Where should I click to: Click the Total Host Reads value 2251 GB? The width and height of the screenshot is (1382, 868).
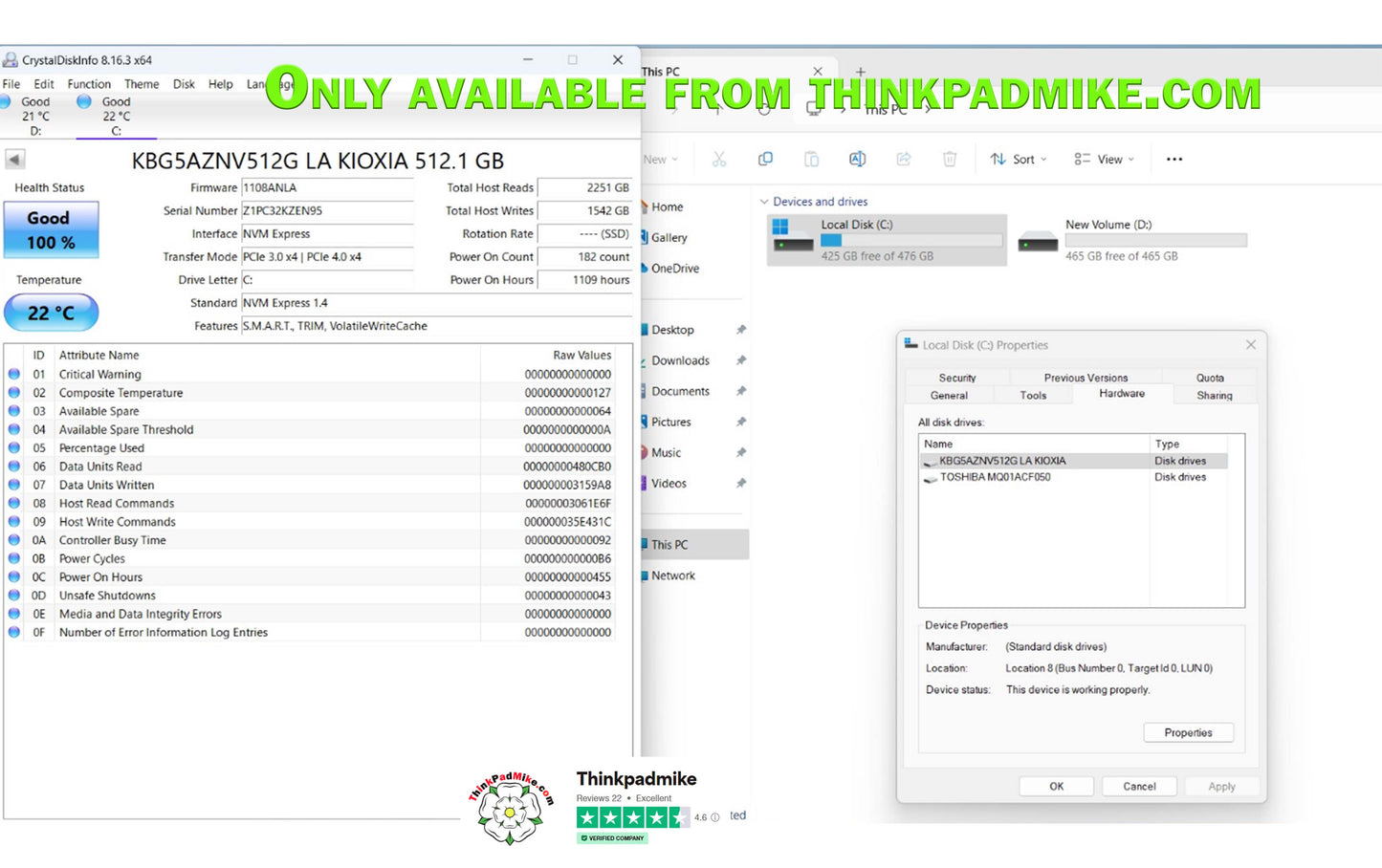(585, 187)
